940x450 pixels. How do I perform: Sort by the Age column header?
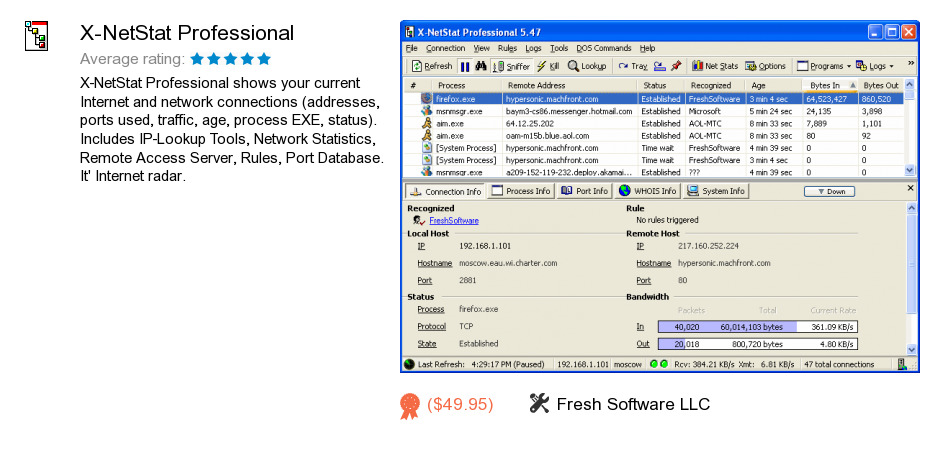(x=773, y=85)
